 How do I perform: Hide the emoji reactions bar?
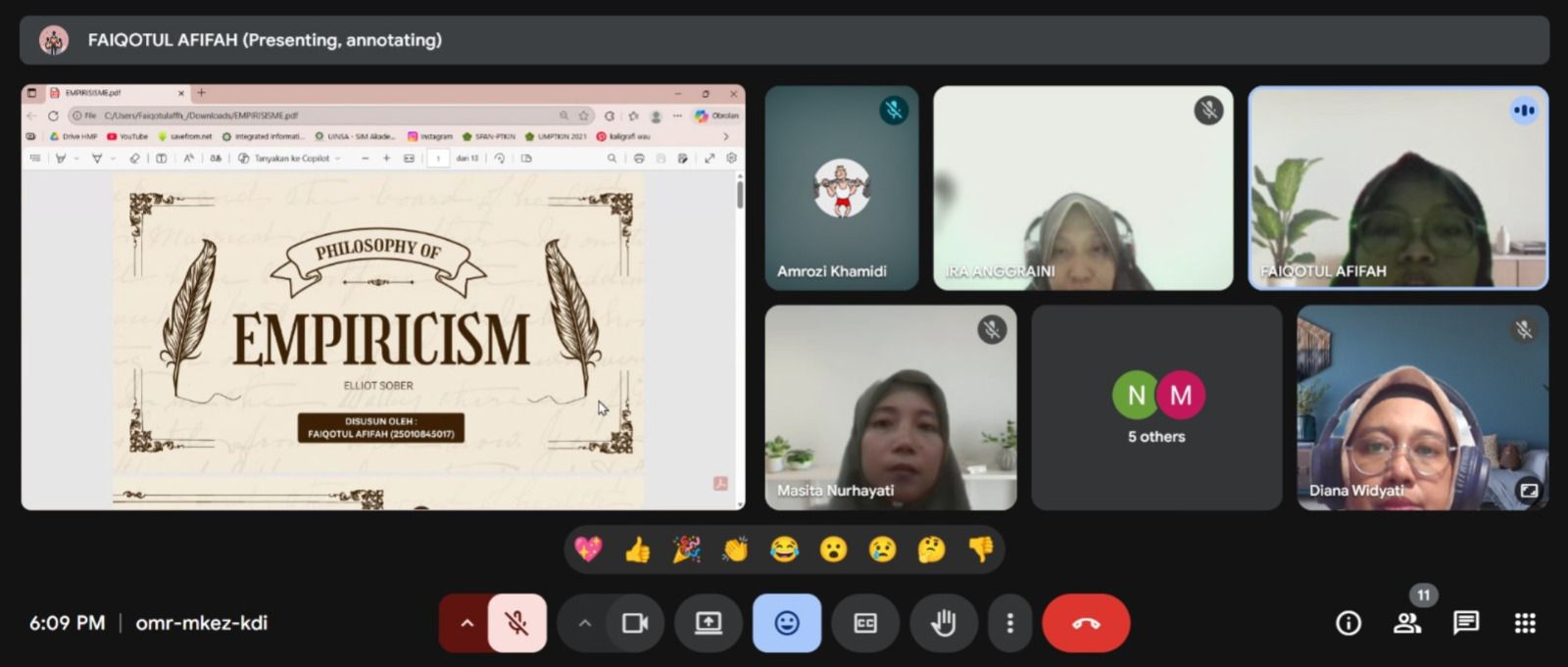tap(787, 623)
